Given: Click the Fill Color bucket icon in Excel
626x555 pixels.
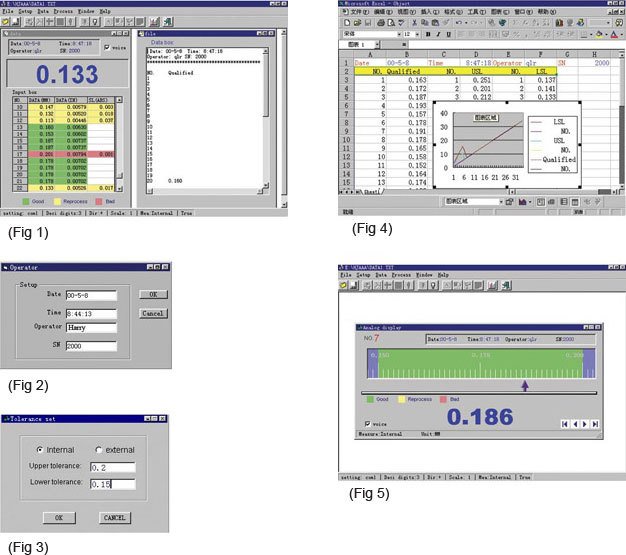Looking at the screenshot, I should click(x=599, y=35).
